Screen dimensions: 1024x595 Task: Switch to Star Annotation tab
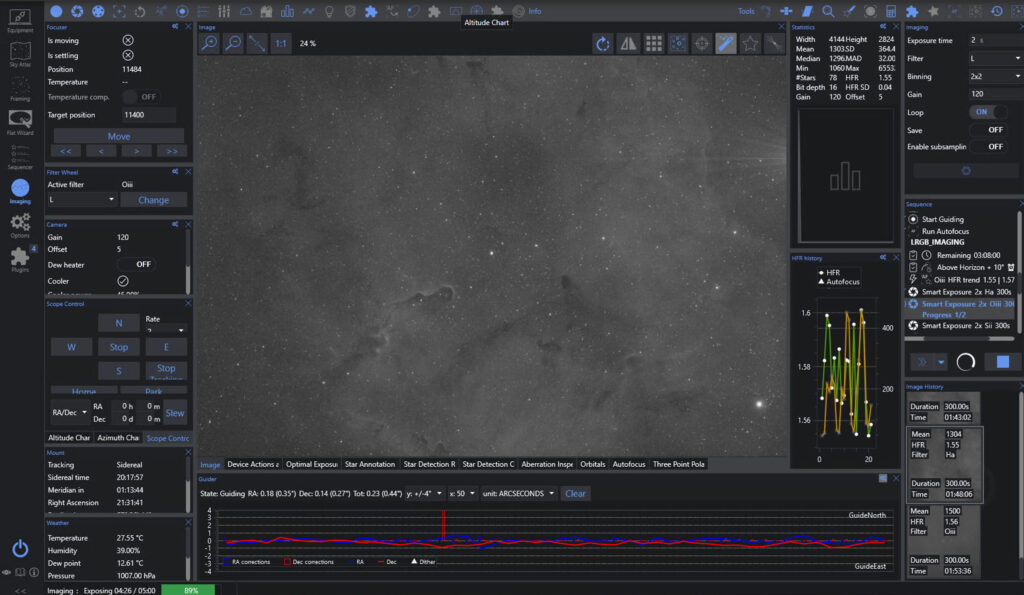[x=370, y=464]
